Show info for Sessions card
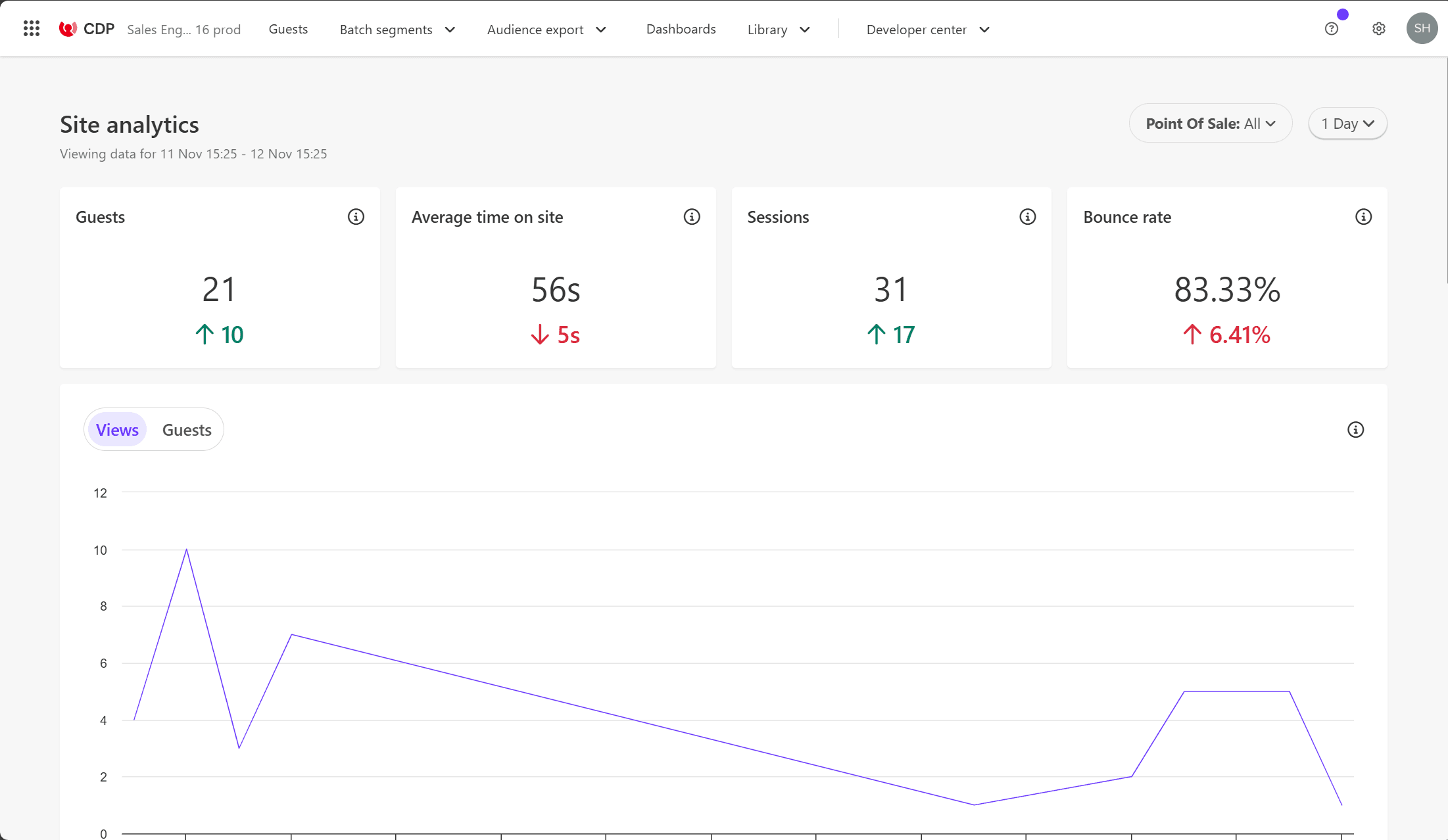This screenshot has width=1448, height=840. click(x=1027, y=217)
